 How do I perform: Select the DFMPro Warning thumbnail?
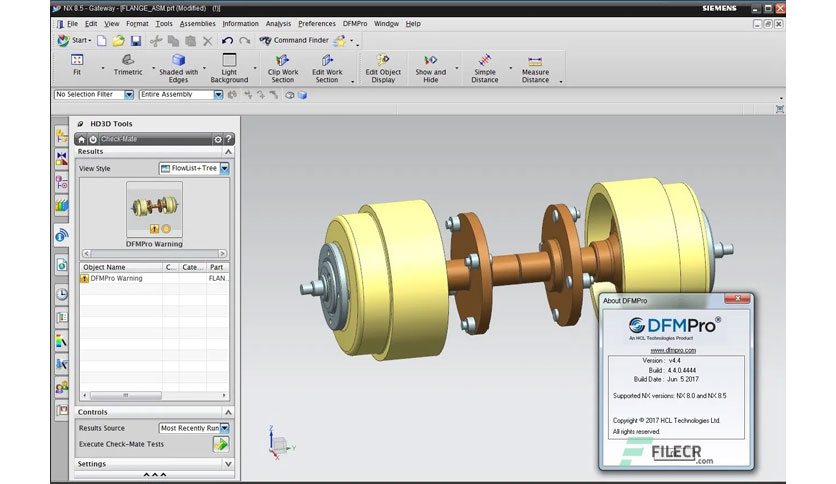[154, 209]
